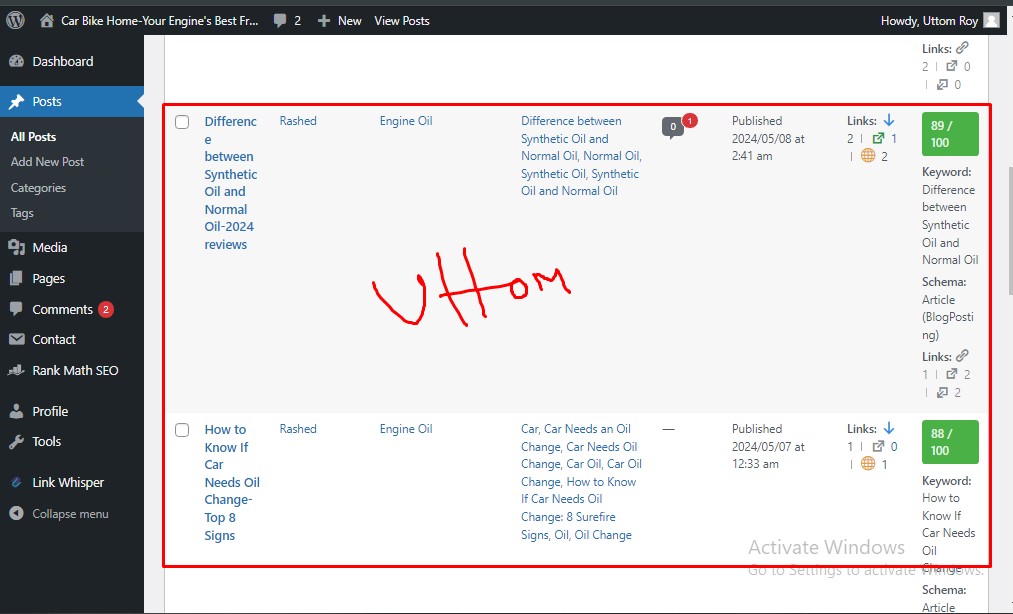Open Categories submenu under Posts

pos(38,188)
